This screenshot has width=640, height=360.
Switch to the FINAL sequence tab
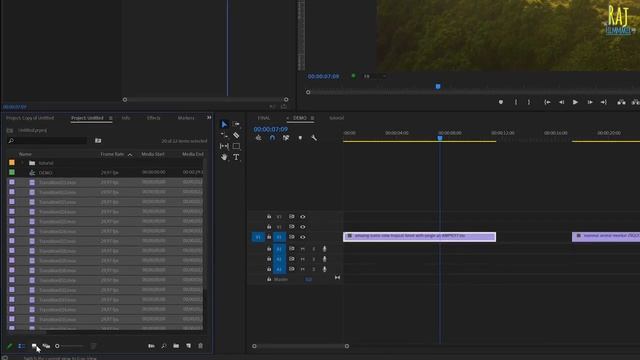click(x=264, y=118)
